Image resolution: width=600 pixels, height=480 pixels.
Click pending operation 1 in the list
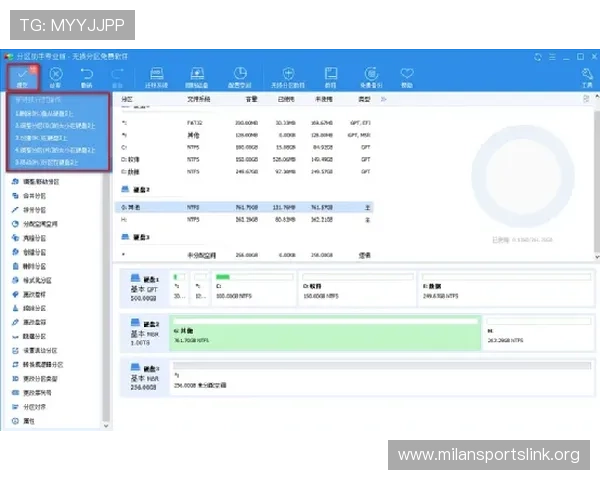point(44,113)
